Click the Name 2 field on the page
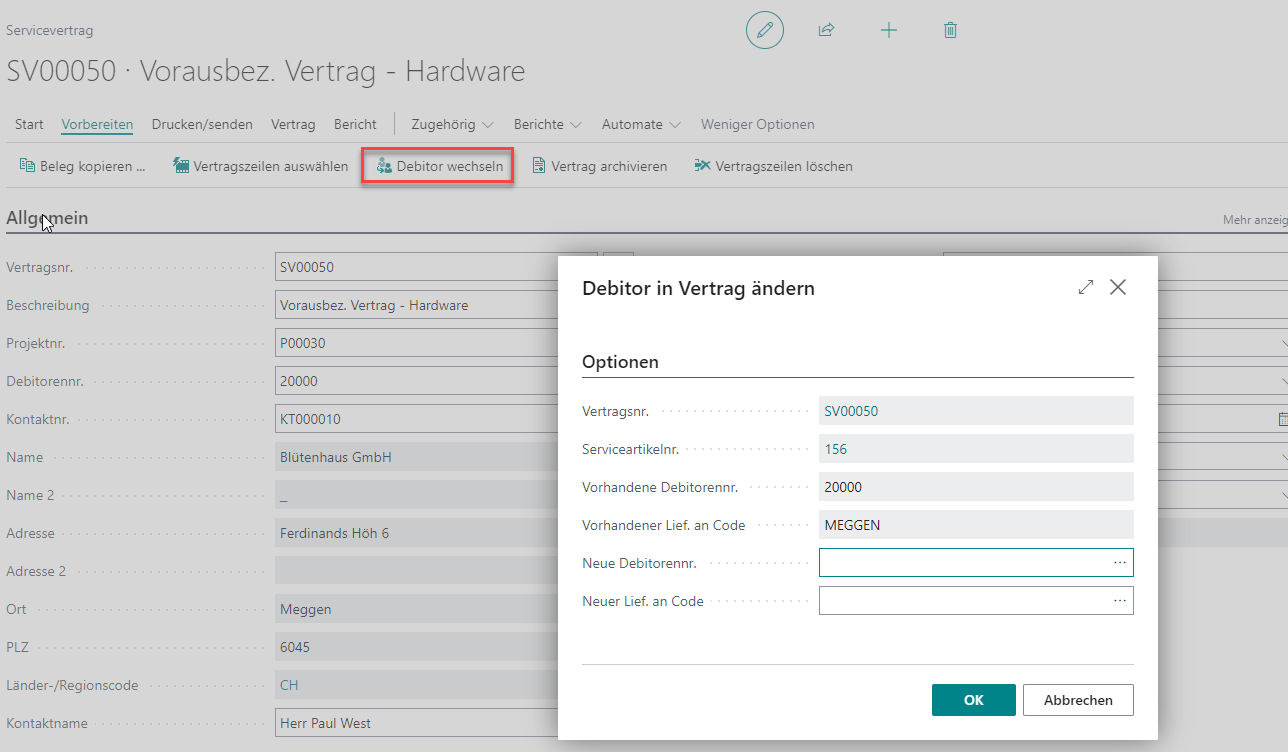This screenshot has width=1288, height=752. [416, 495]
